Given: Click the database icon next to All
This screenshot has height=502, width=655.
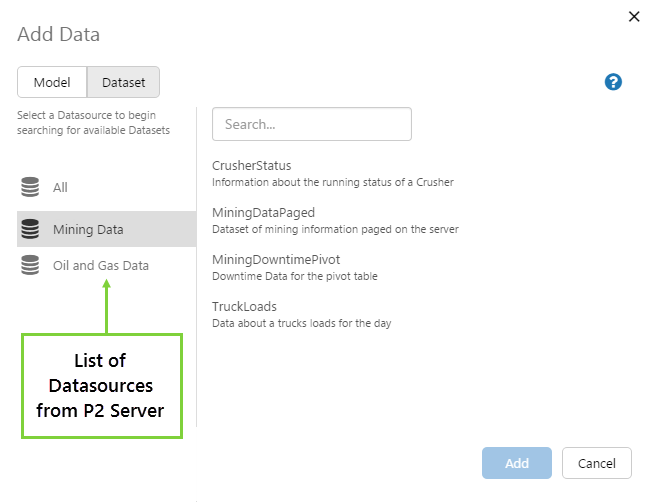Looking at the screenshot, I should pos(30,187).
